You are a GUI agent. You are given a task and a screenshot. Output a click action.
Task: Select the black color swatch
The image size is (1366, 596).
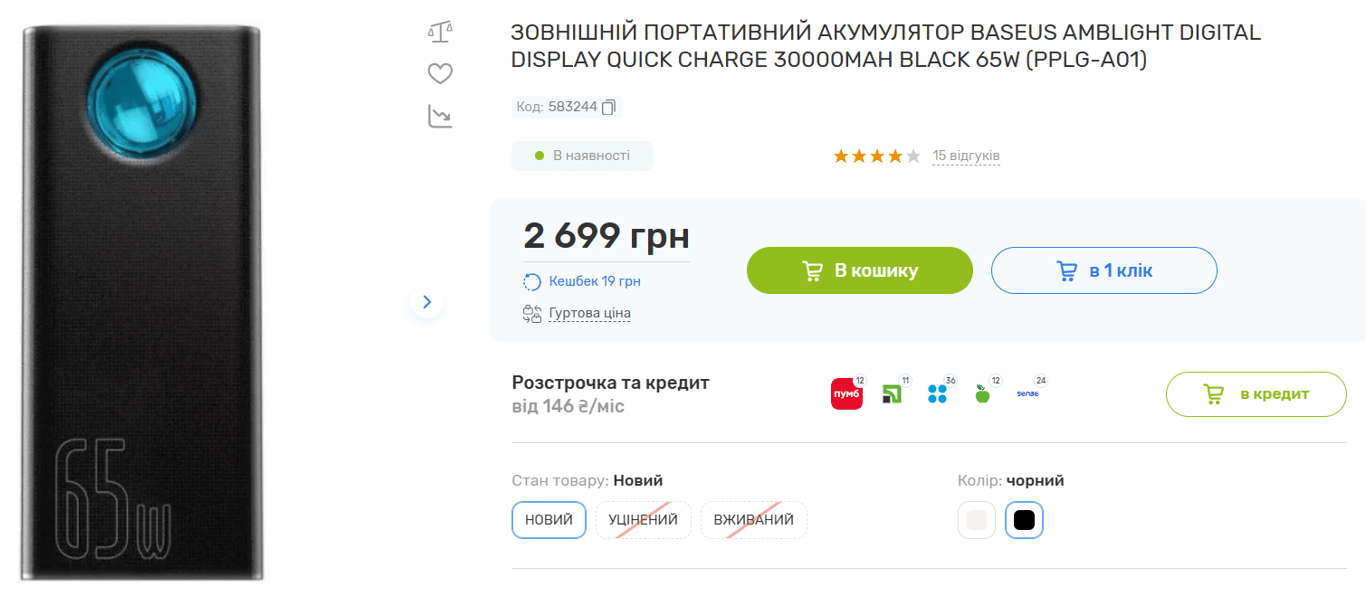tap(1023, 520)
